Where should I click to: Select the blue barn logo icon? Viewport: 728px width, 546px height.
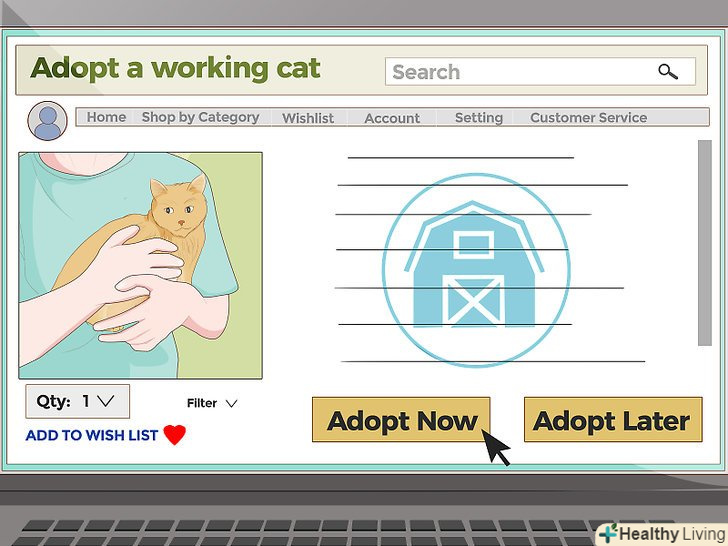476,270
